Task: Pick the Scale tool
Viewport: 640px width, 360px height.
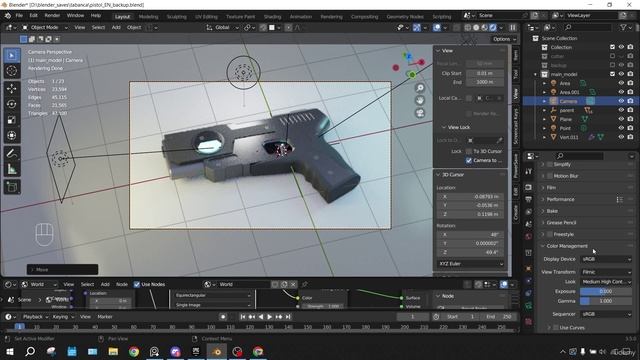Action: (12, 120)
